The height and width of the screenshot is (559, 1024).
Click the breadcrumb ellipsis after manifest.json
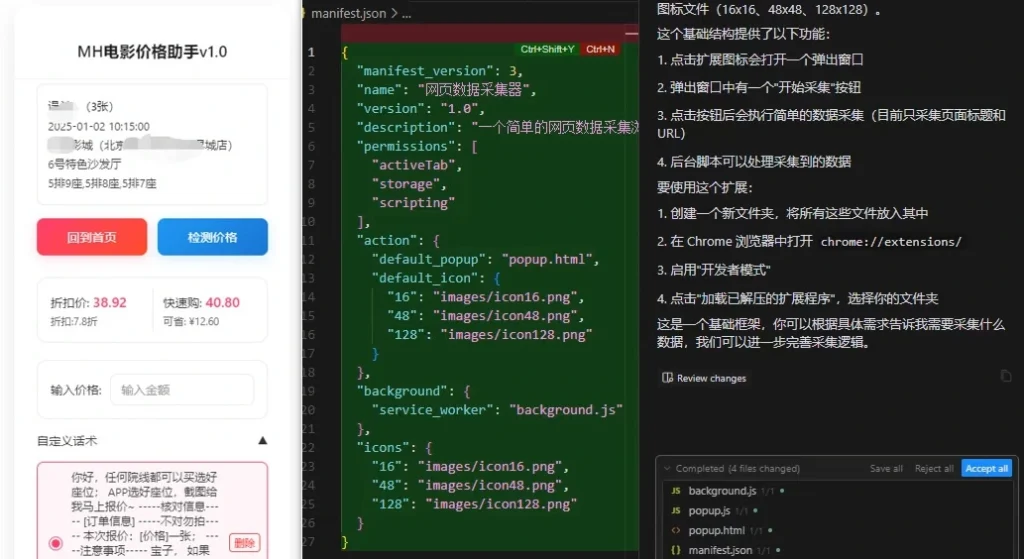(x=406, y=14)
